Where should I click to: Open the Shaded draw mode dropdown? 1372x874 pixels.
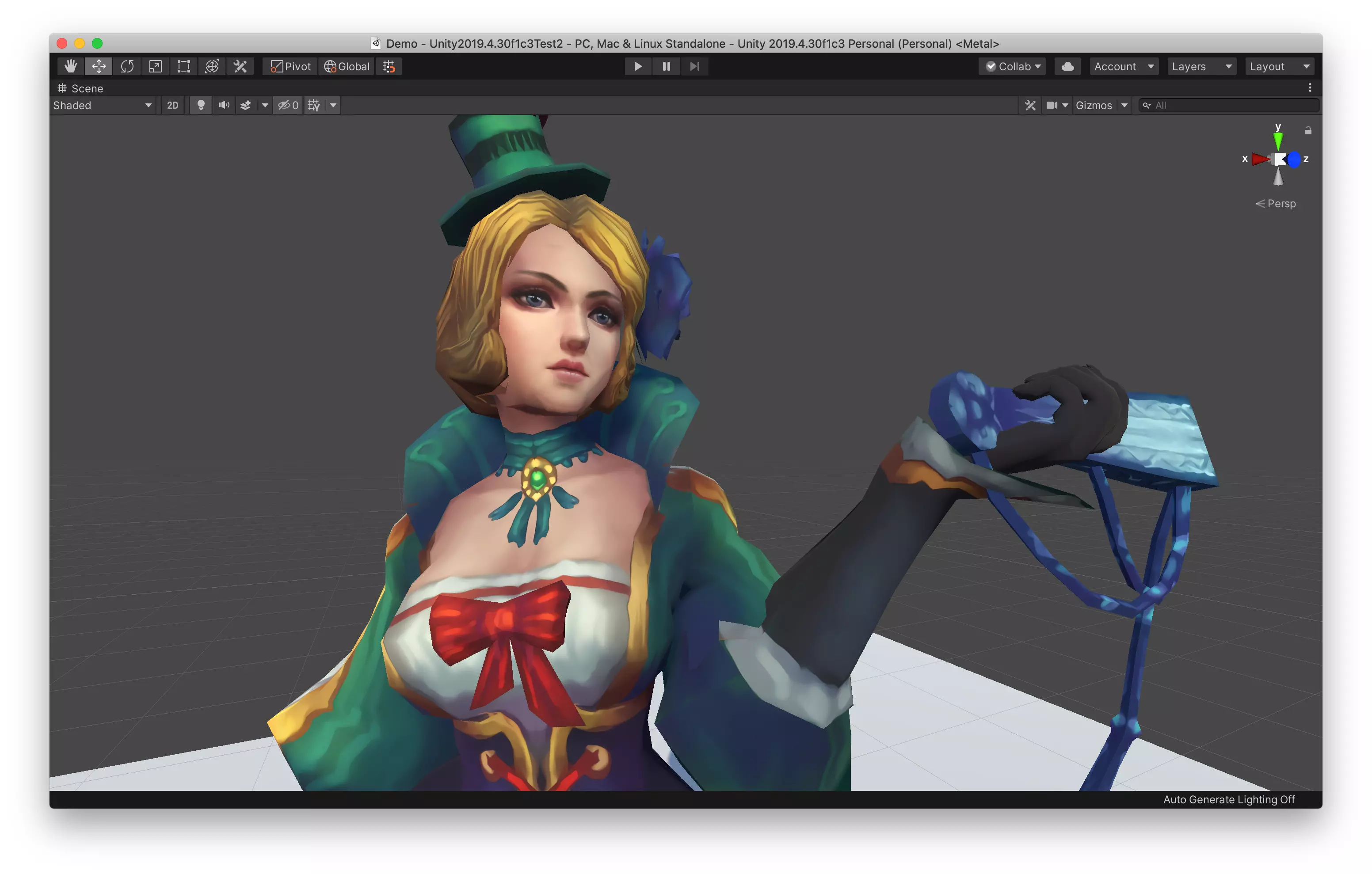coord(103,106)
